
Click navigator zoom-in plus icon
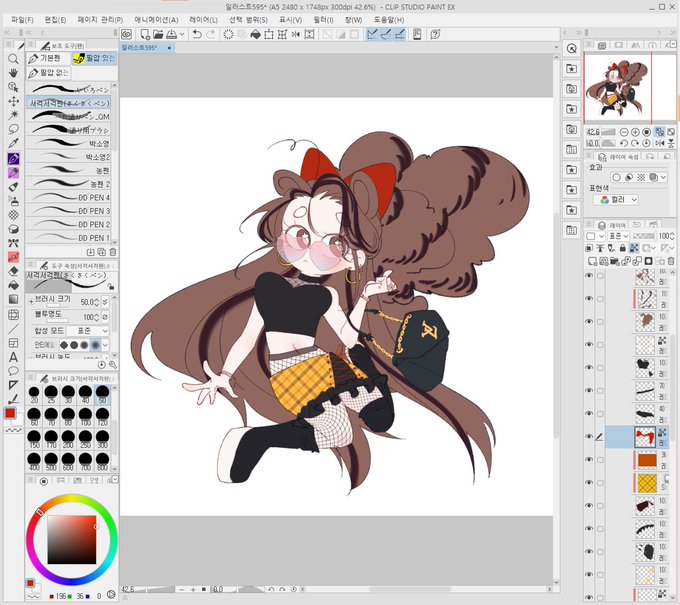tap(635, 132)
